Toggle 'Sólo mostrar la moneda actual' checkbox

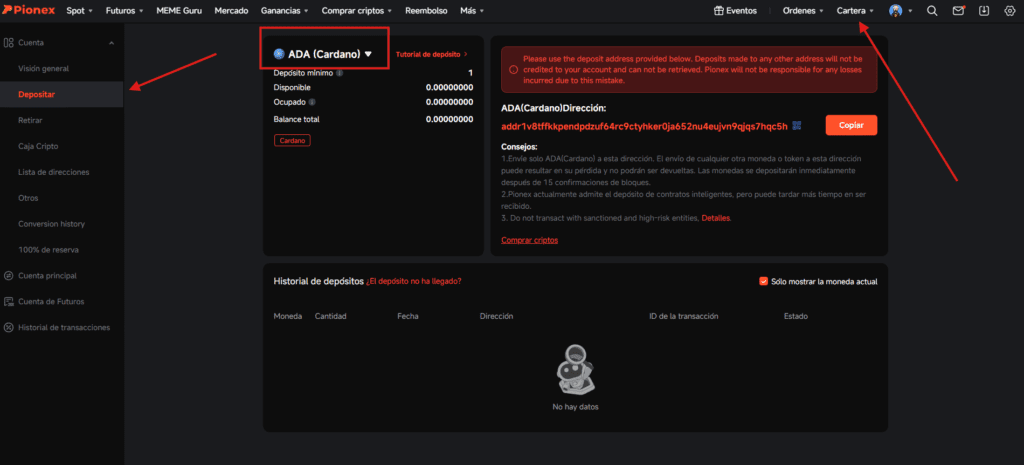tap(764, 282)
